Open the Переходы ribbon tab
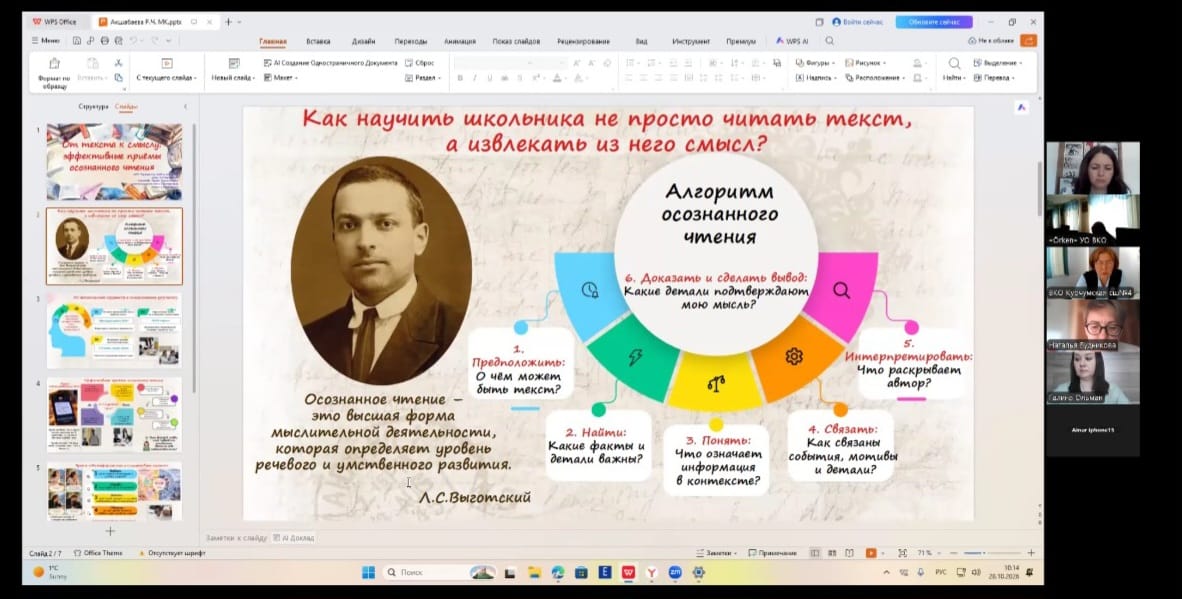 411,41
